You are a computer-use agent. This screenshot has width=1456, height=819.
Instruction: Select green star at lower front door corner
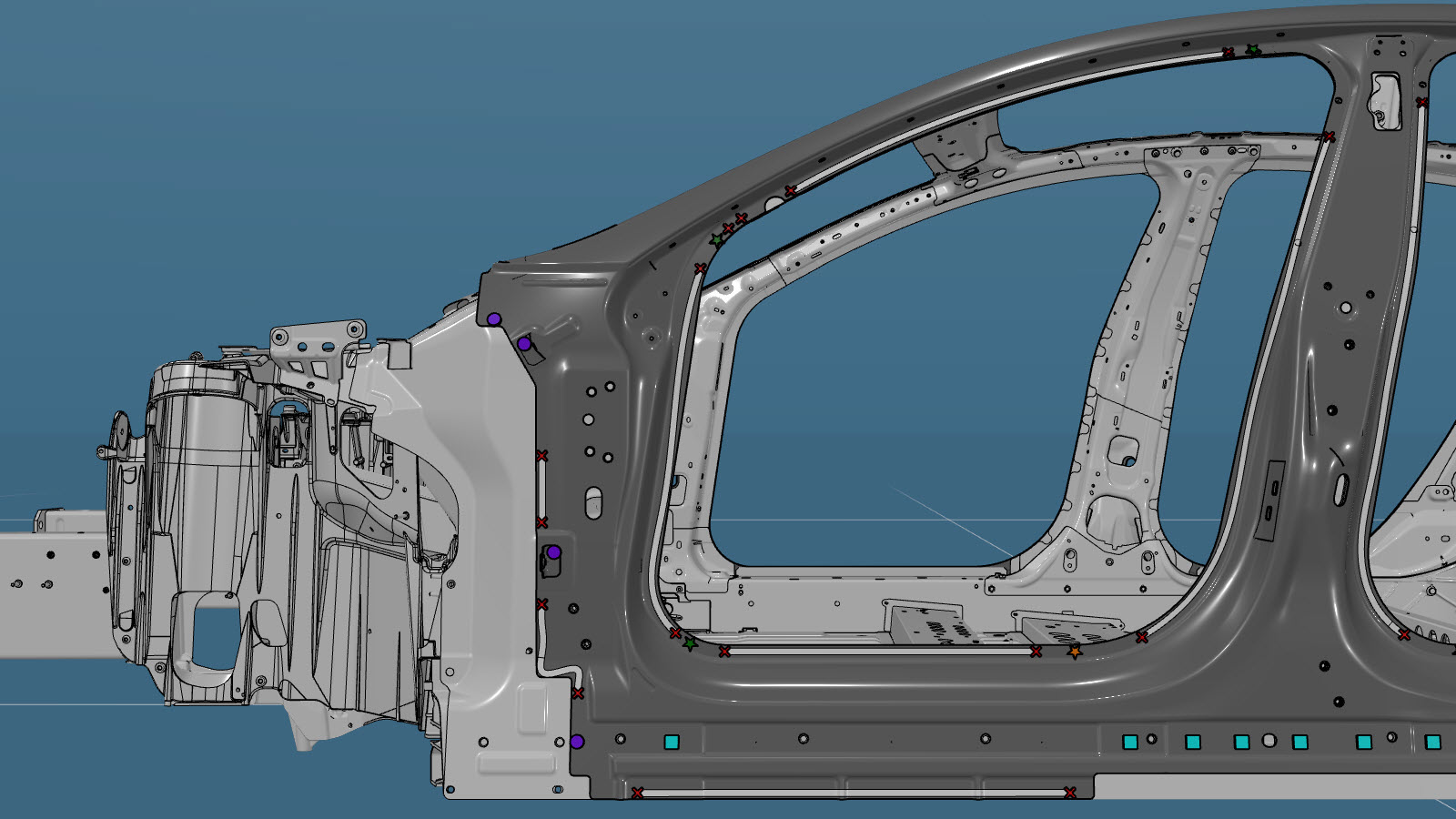(x=690, y=644)
